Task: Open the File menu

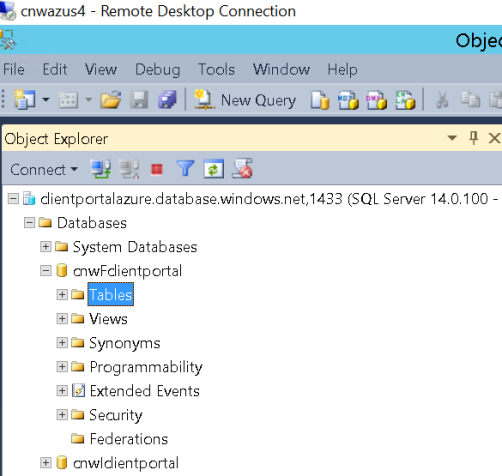Action: (x=14, y=69)
